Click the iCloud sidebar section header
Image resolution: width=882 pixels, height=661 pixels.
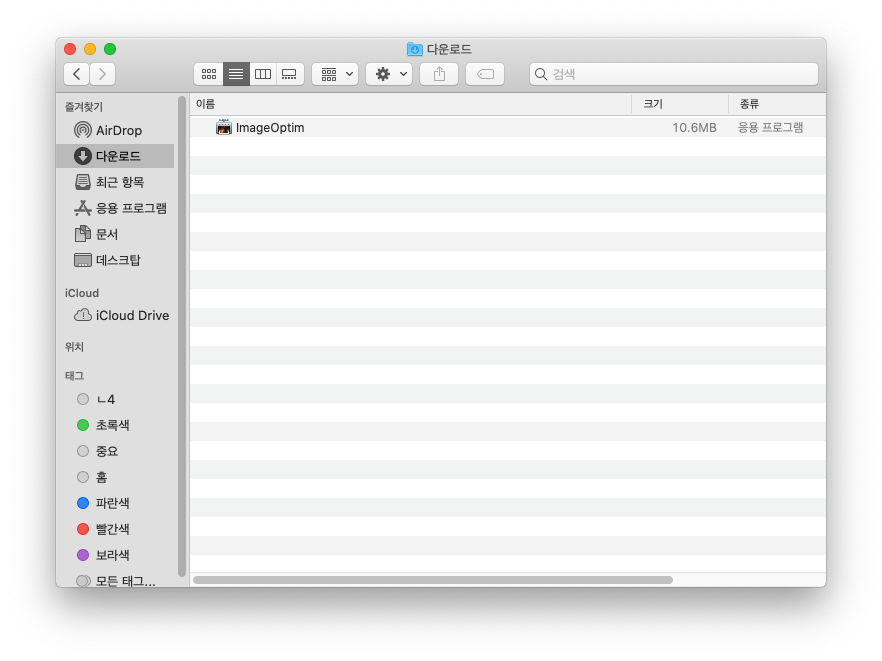click(82, 293)
